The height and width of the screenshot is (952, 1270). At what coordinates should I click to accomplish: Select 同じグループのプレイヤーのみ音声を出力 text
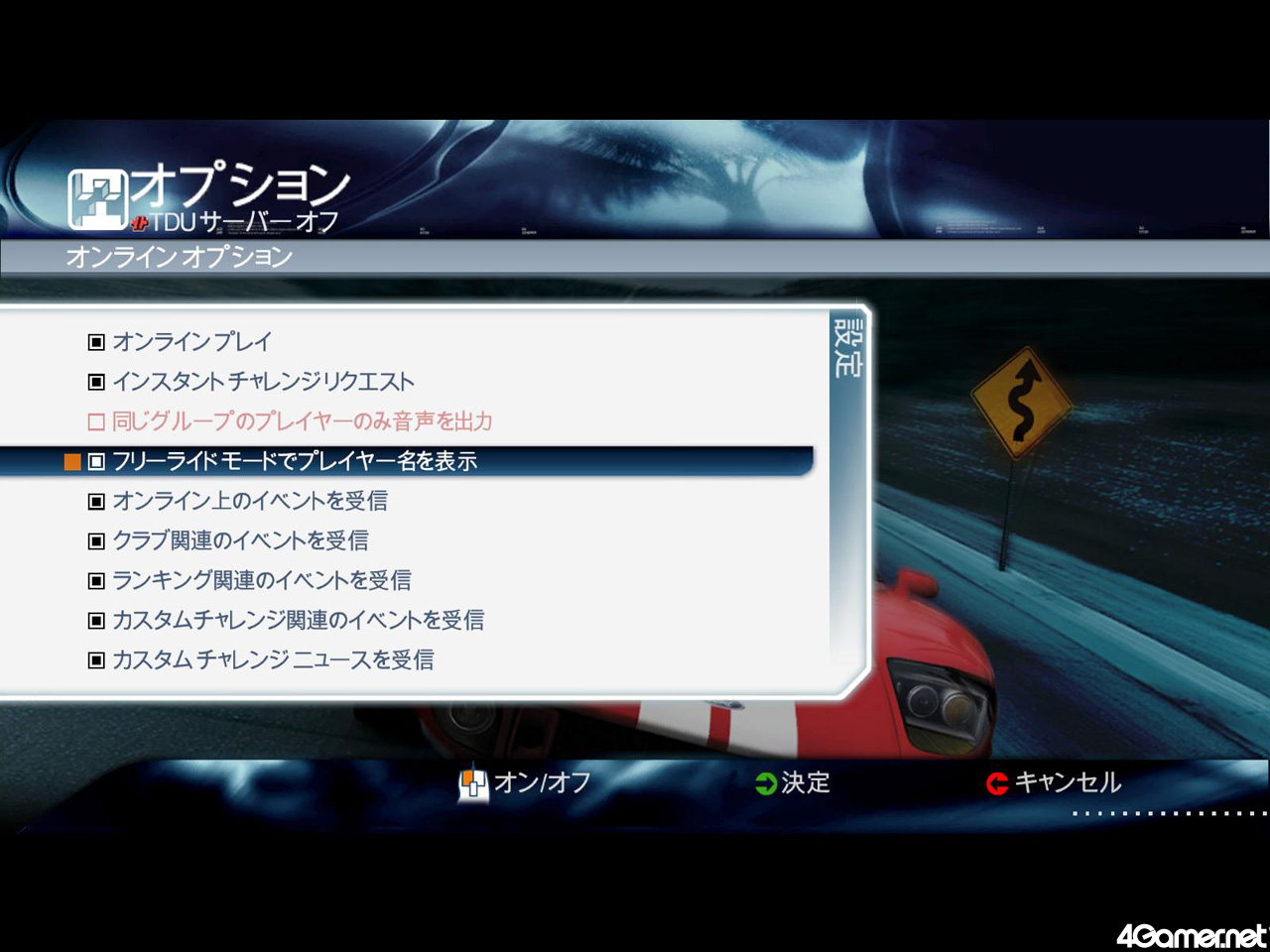[x=303, y=421]
